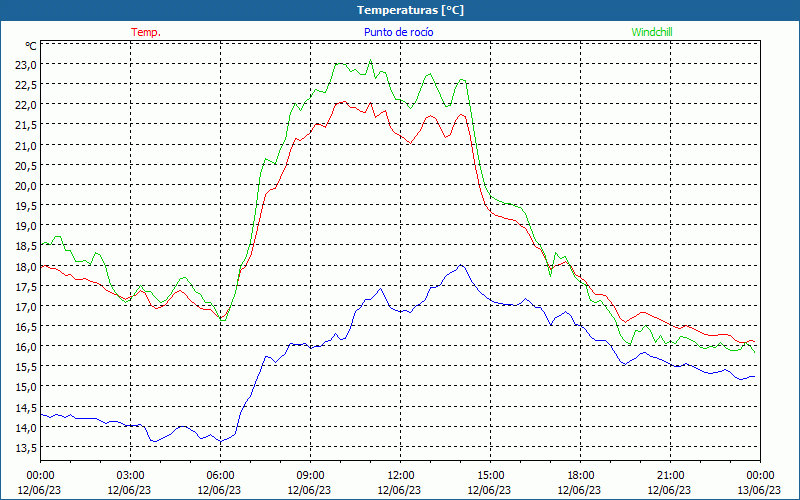
Task: Click the 14,5 y-axis value
Action: coord(27,407)
